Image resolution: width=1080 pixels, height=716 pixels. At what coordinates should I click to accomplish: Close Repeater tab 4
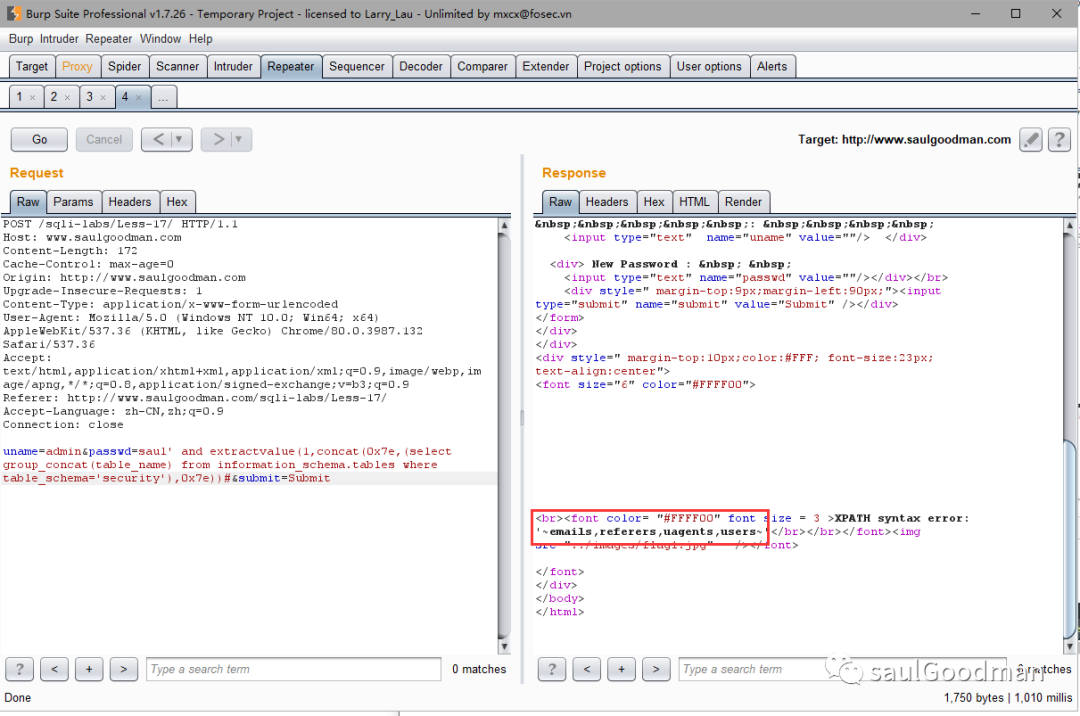click(x=138, y=98)
